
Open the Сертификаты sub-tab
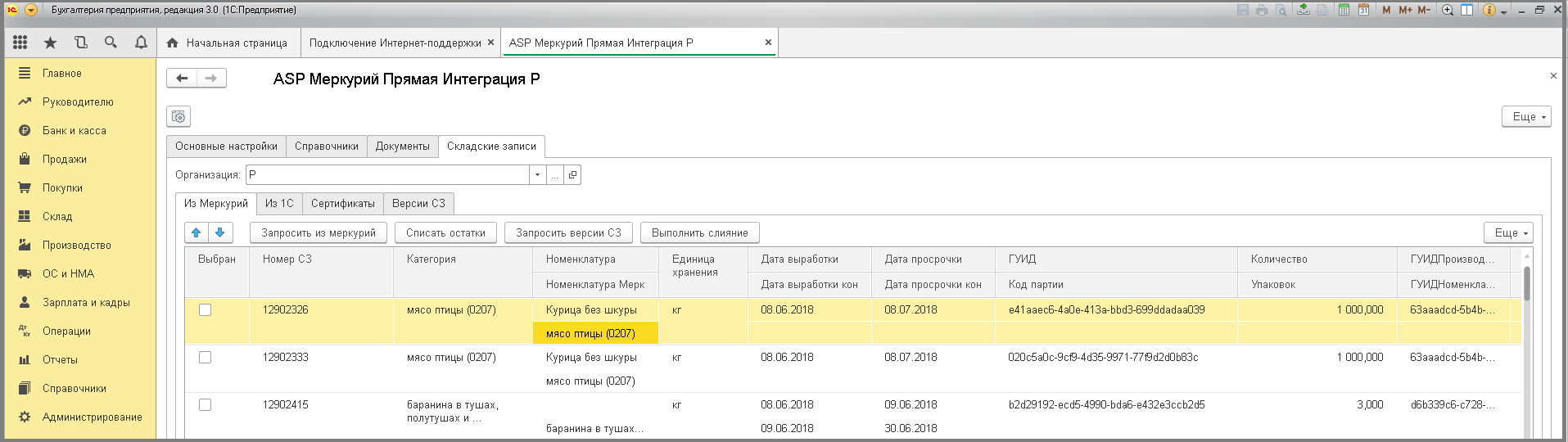tap(343, 203)
